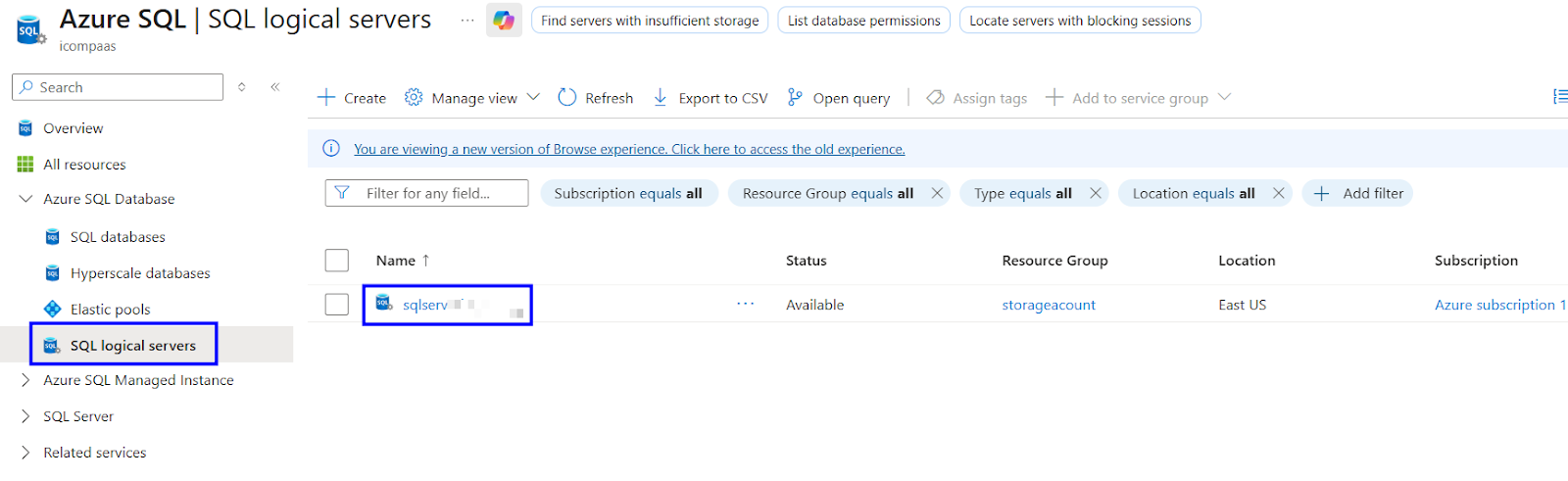Open Hyperscale databases in the sidebar

pos(140,273)
